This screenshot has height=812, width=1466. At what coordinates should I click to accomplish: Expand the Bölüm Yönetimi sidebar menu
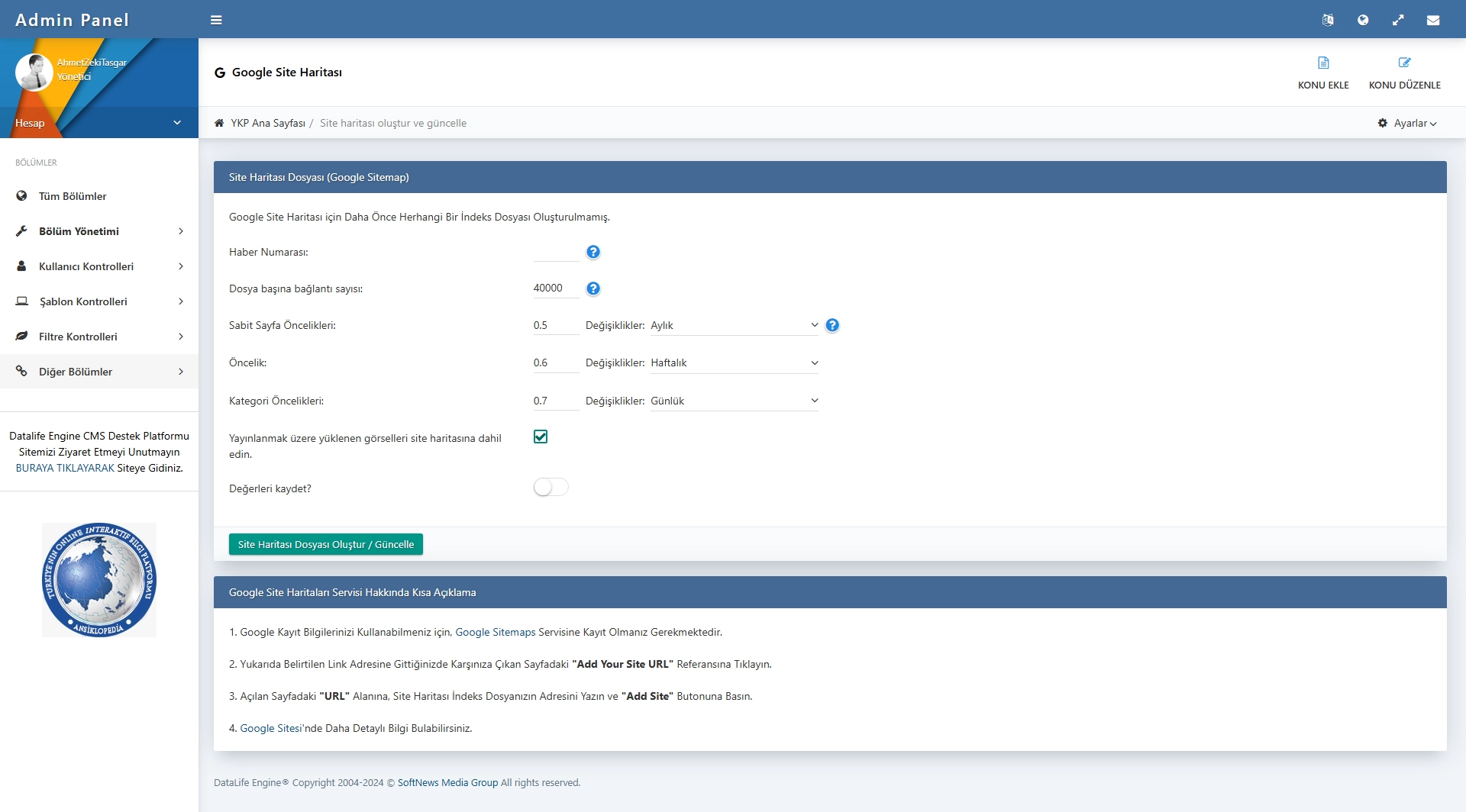[x=99, y=231]
